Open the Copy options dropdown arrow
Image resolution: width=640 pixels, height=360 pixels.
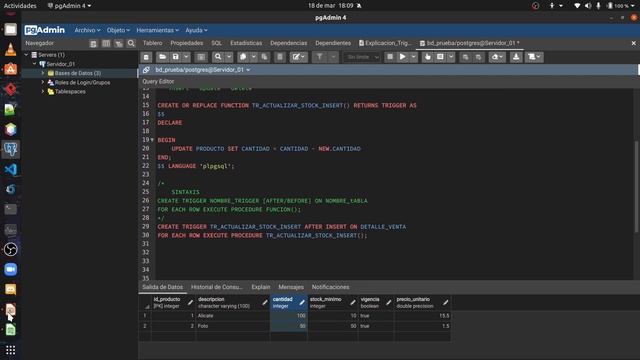pyautogui.click(x=254, y=57)
